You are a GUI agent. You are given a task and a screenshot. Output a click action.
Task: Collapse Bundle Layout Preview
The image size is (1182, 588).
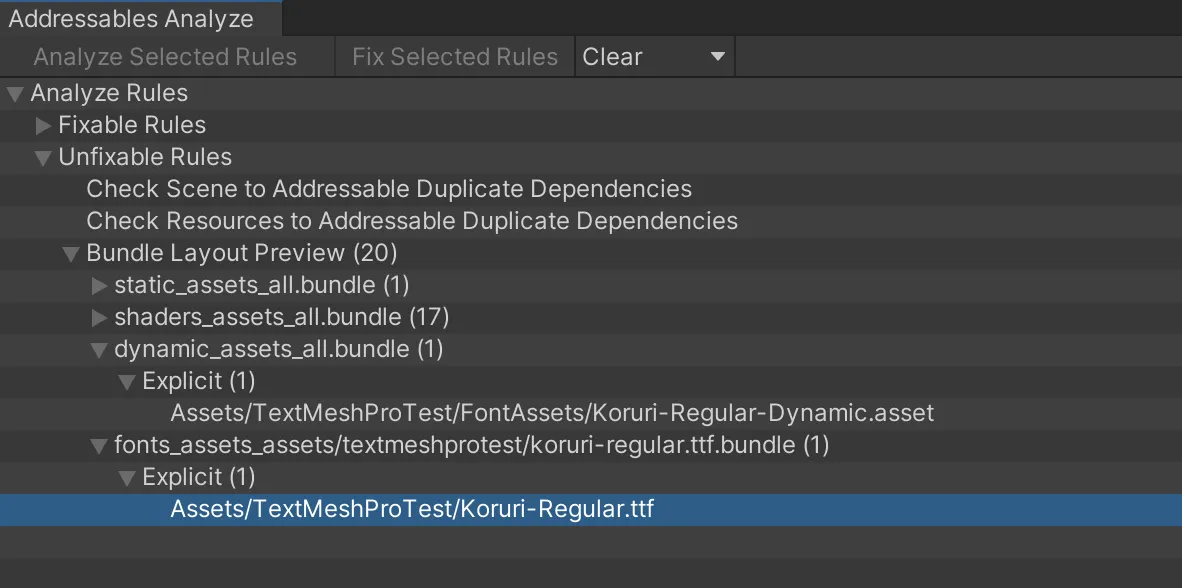tap(70, 253)
